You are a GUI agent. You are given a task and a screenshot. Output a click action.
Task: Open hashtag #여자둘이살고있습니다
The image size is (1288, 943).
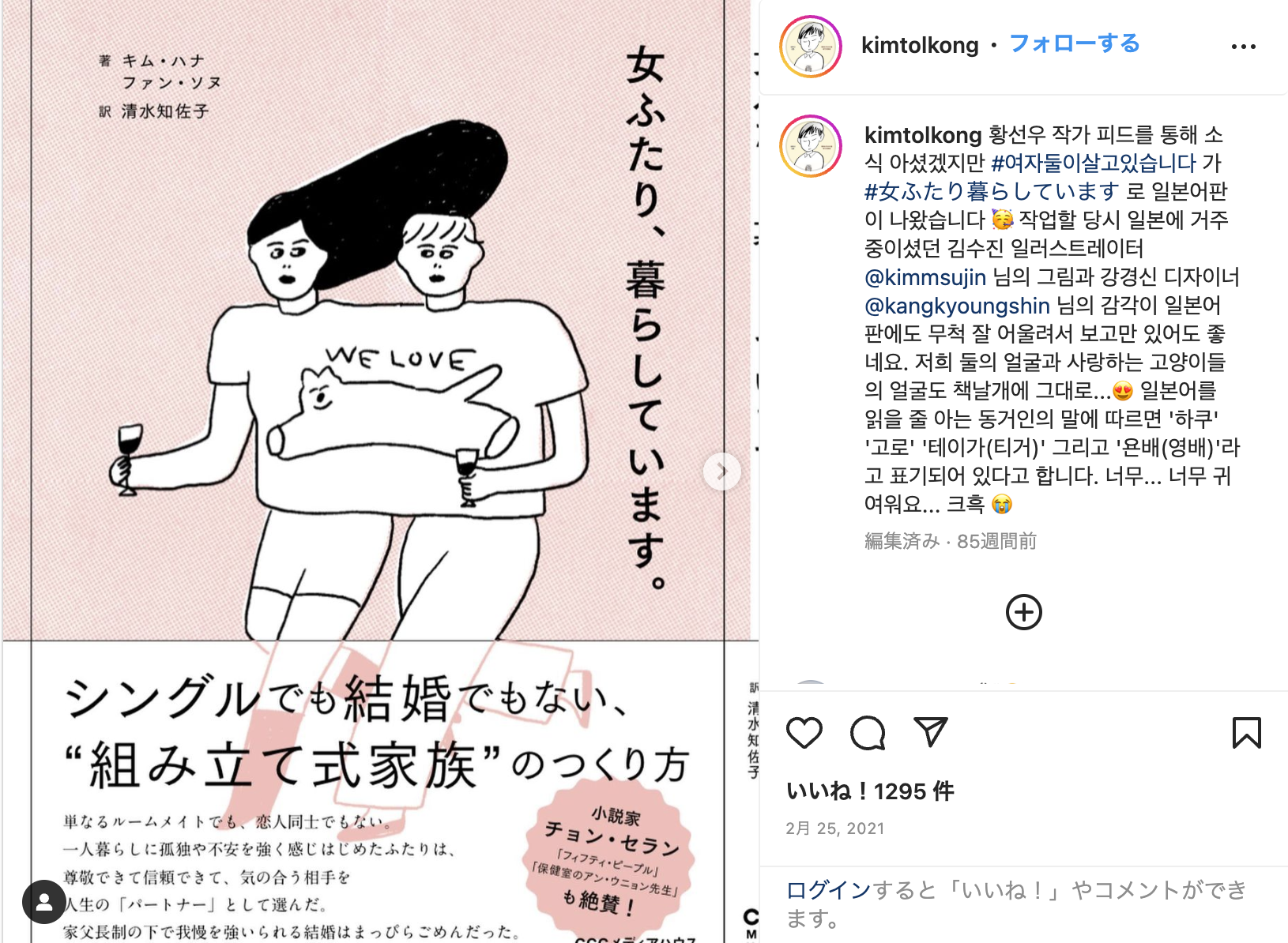pos(1094,163)
